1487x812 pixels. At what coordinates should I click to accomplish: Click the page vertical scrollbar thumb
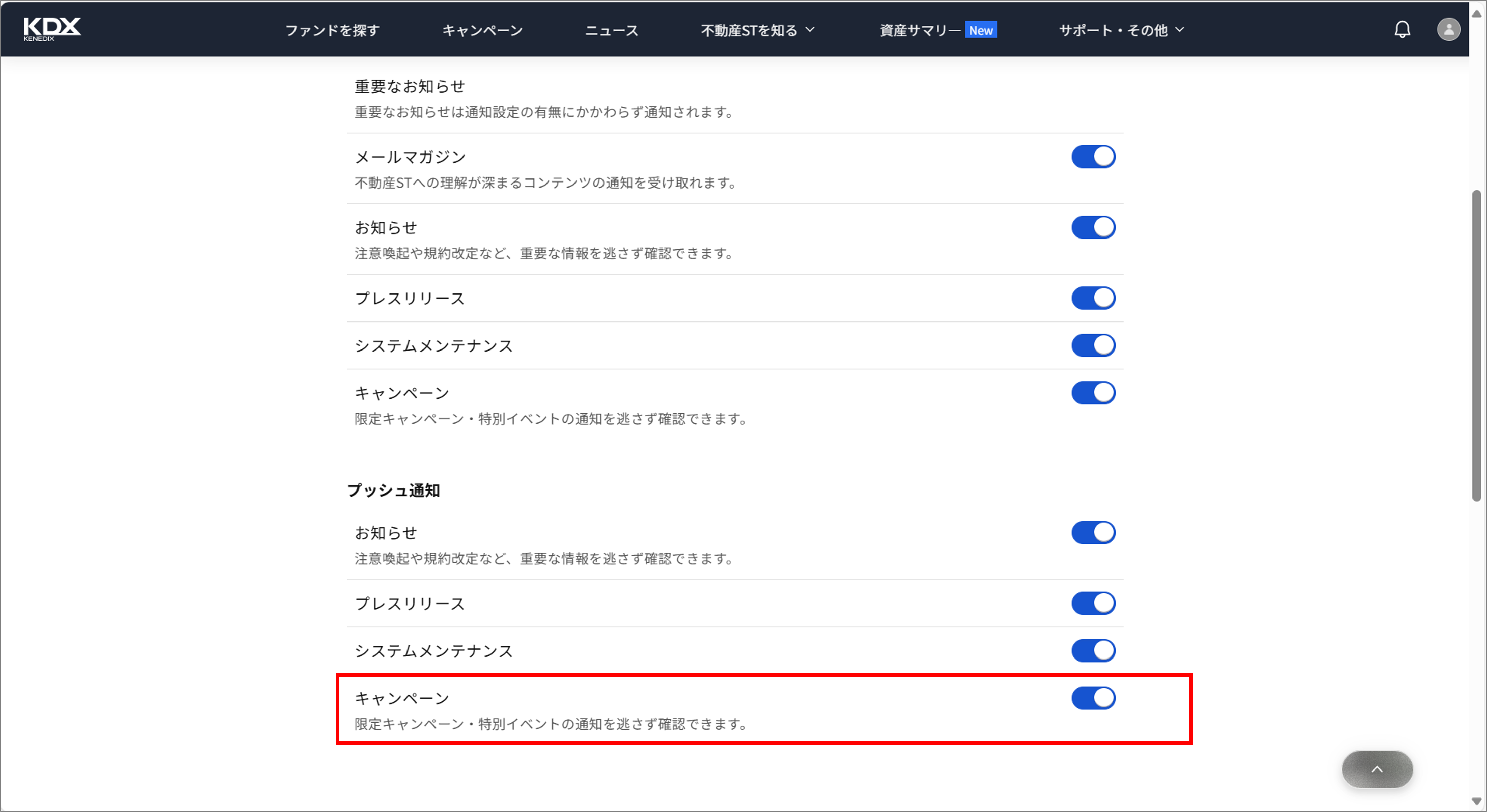pyautogui.click(x=1476, y=345)
